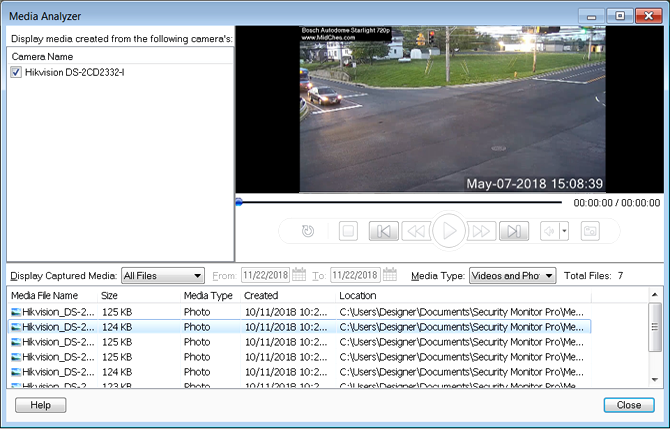Click the repeat/loop playback icon

tap(309, 231)
